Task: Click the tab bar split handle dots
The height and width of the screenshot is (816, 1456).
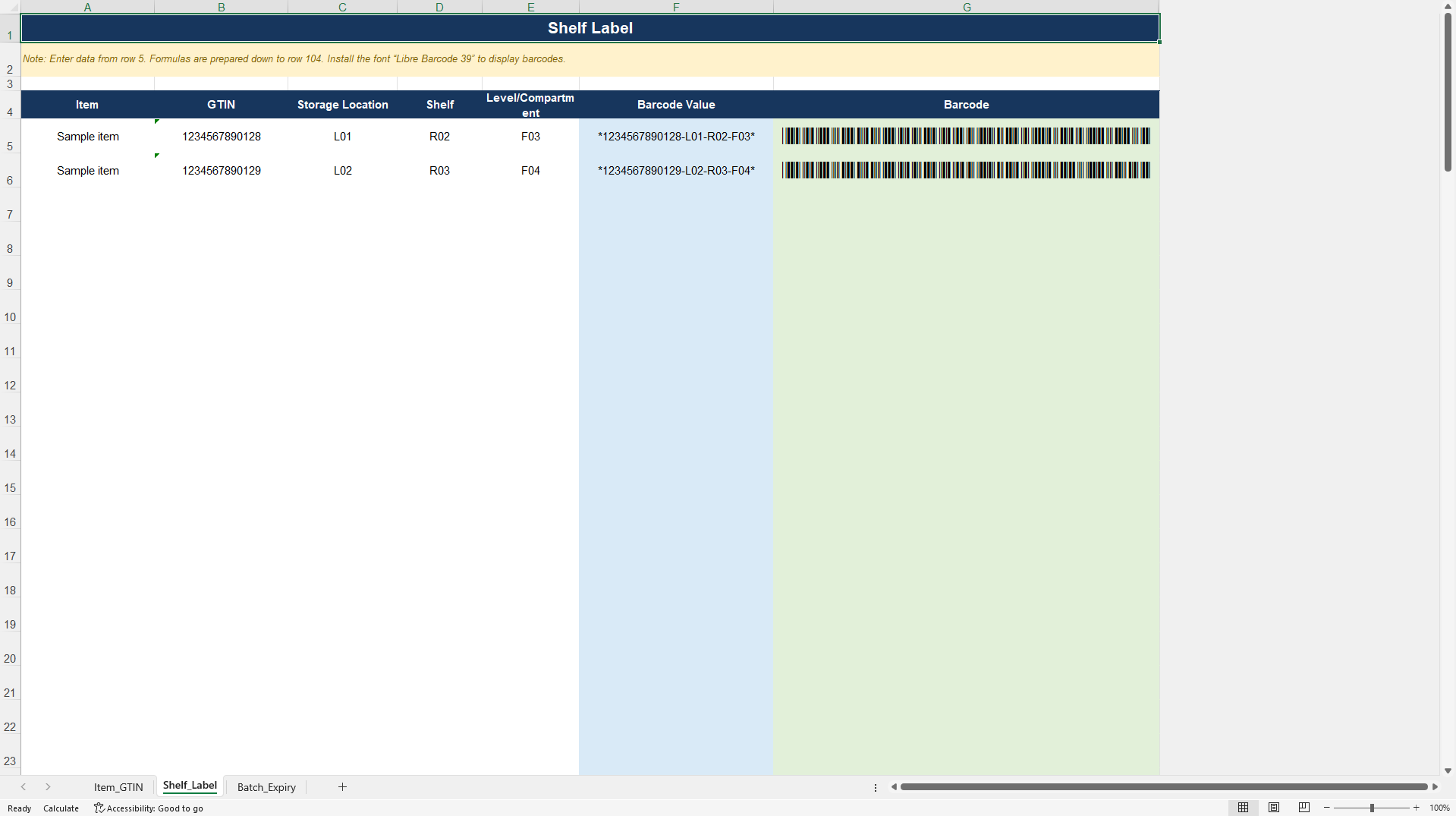Action: [x=876, y=788]
